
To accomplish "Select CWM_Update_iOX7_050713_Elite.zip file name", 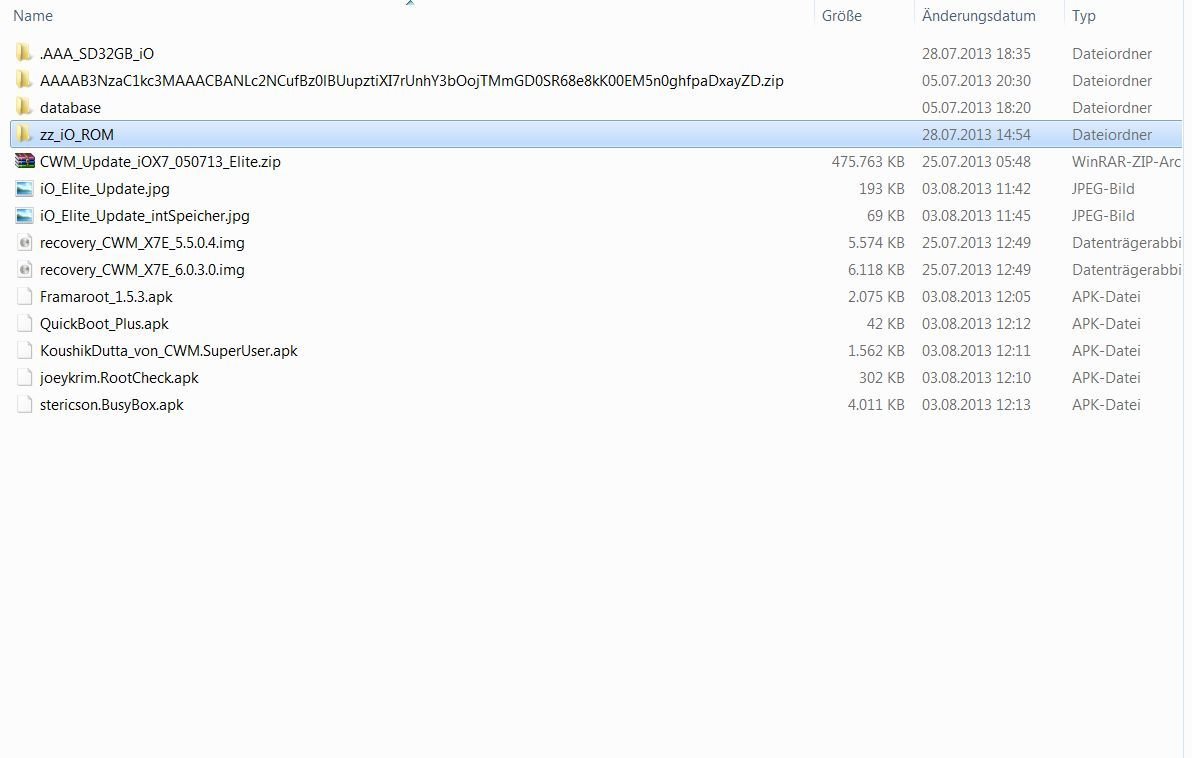I will 160,162.
